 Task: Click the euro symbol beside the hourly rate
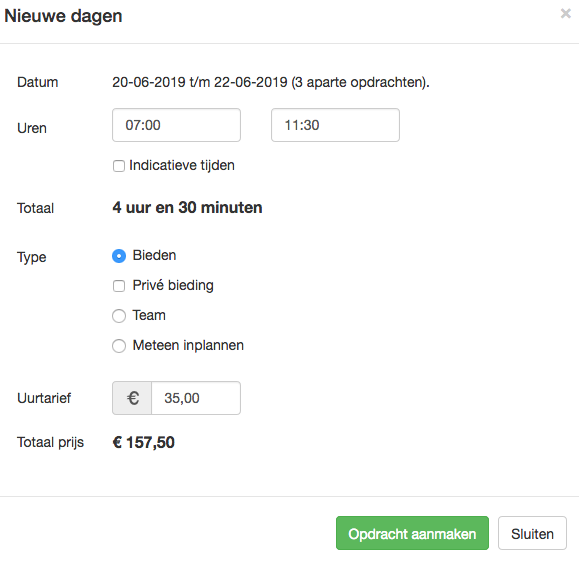click(132, 398)
